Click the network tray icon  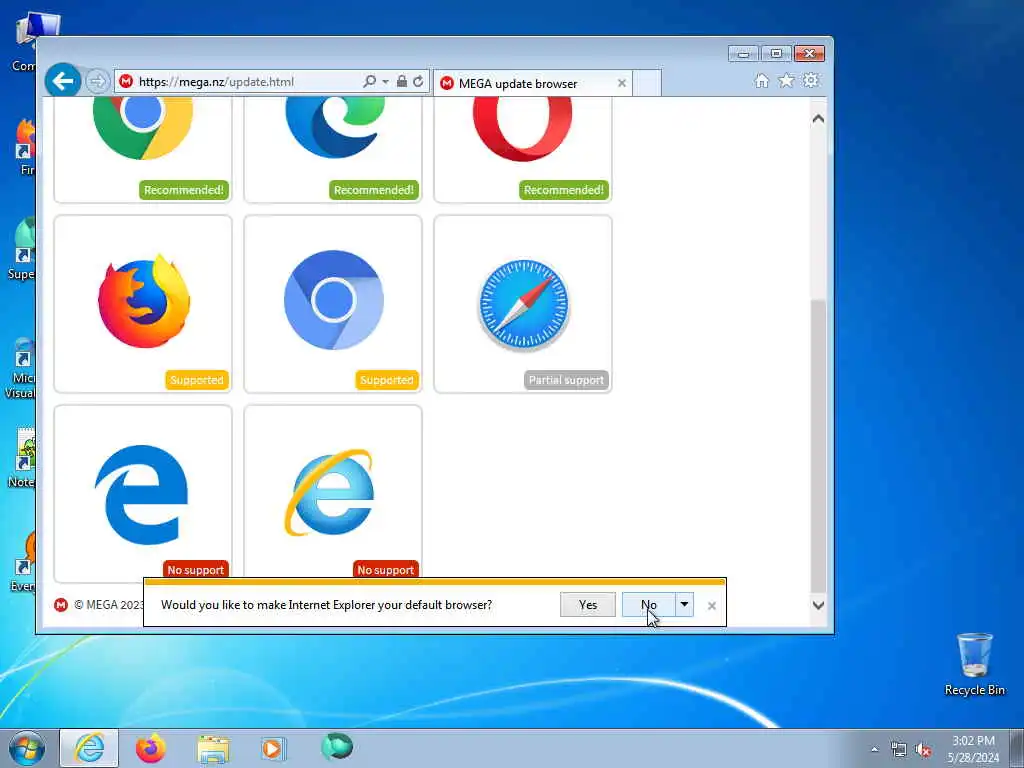[899, 749]
